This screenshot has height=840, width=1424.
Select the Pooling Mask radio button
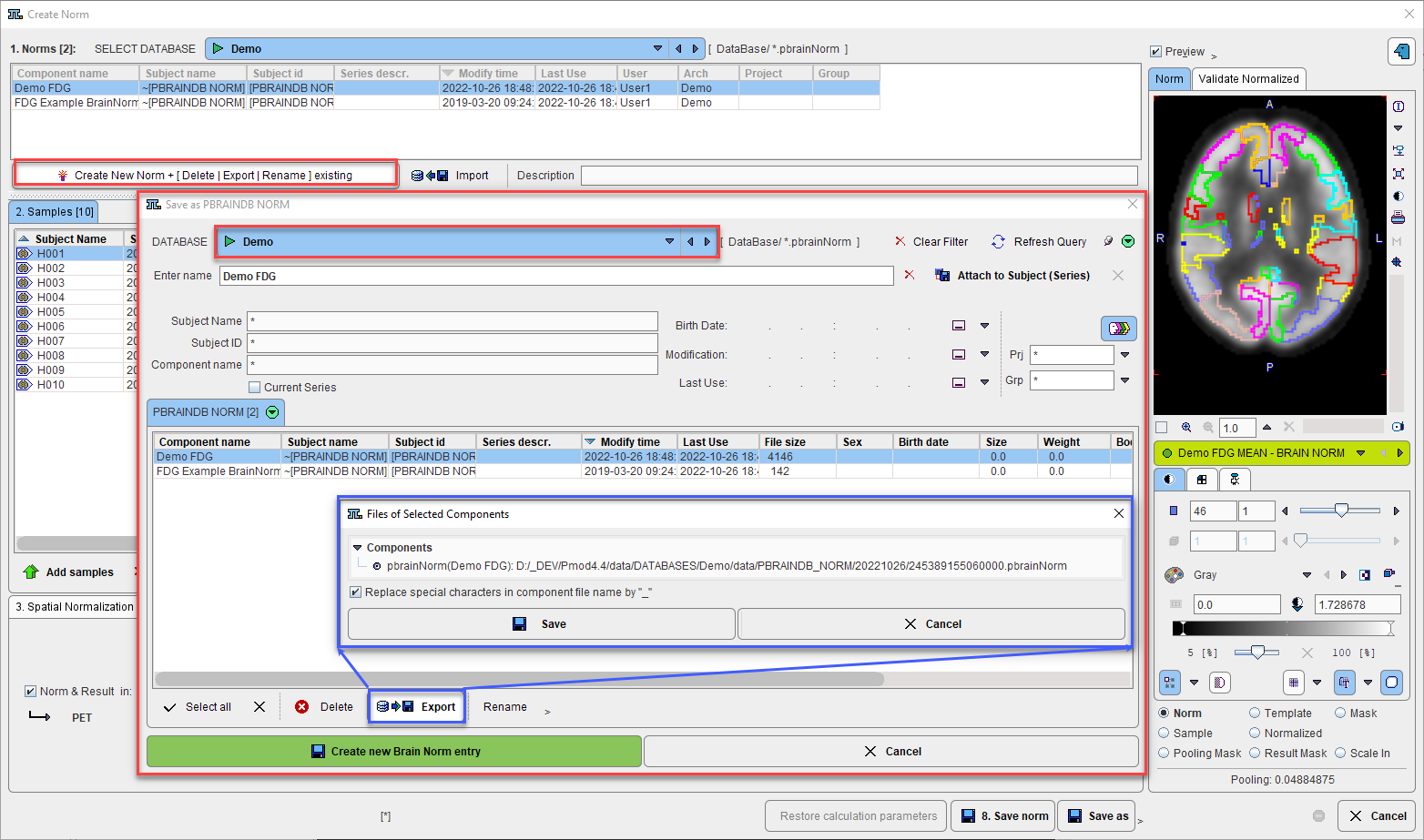coord(1164,754)
